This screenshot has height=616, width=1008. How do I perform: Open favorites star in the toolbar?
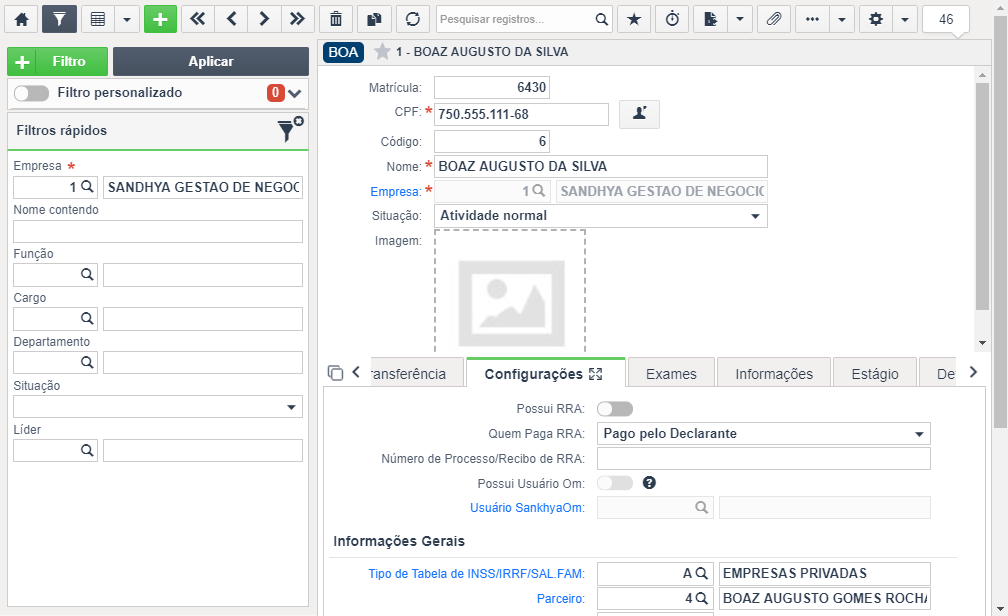pos(634,19)
